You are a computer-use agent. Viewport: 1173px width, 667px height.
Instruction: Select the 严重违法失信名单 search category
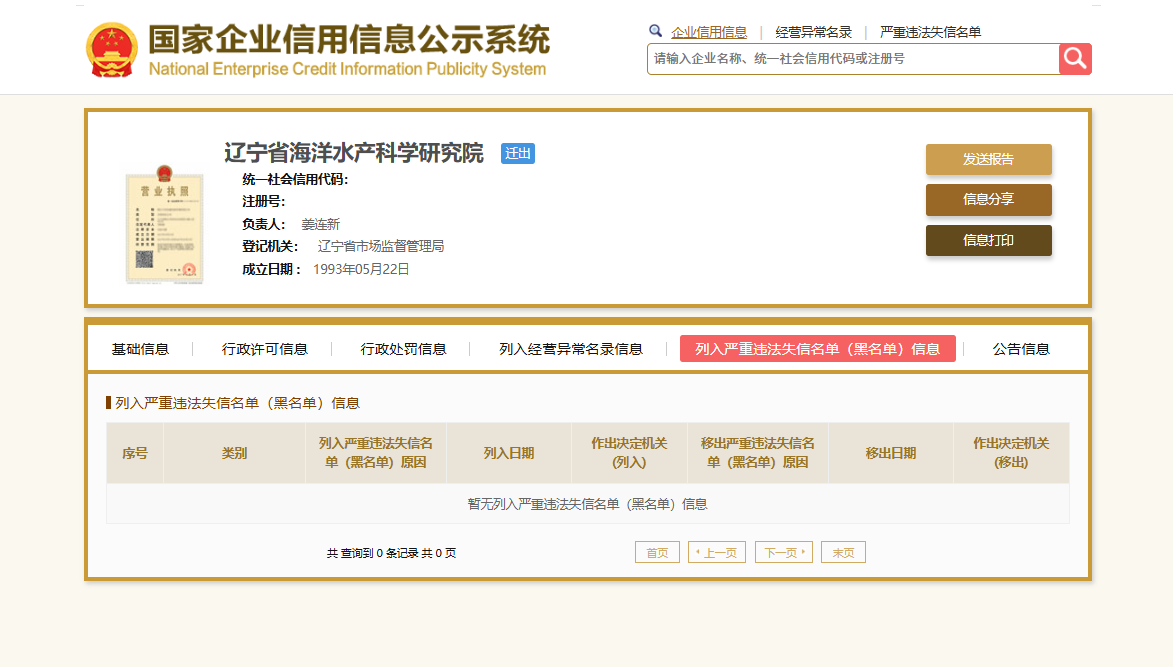[930, 32]
